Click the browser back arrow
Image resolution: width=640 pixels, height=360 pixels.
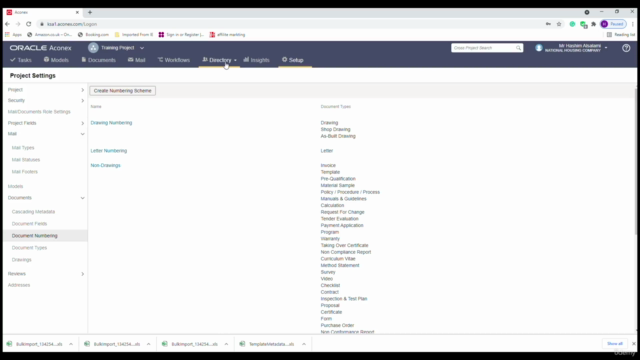[x=7, y=24]
